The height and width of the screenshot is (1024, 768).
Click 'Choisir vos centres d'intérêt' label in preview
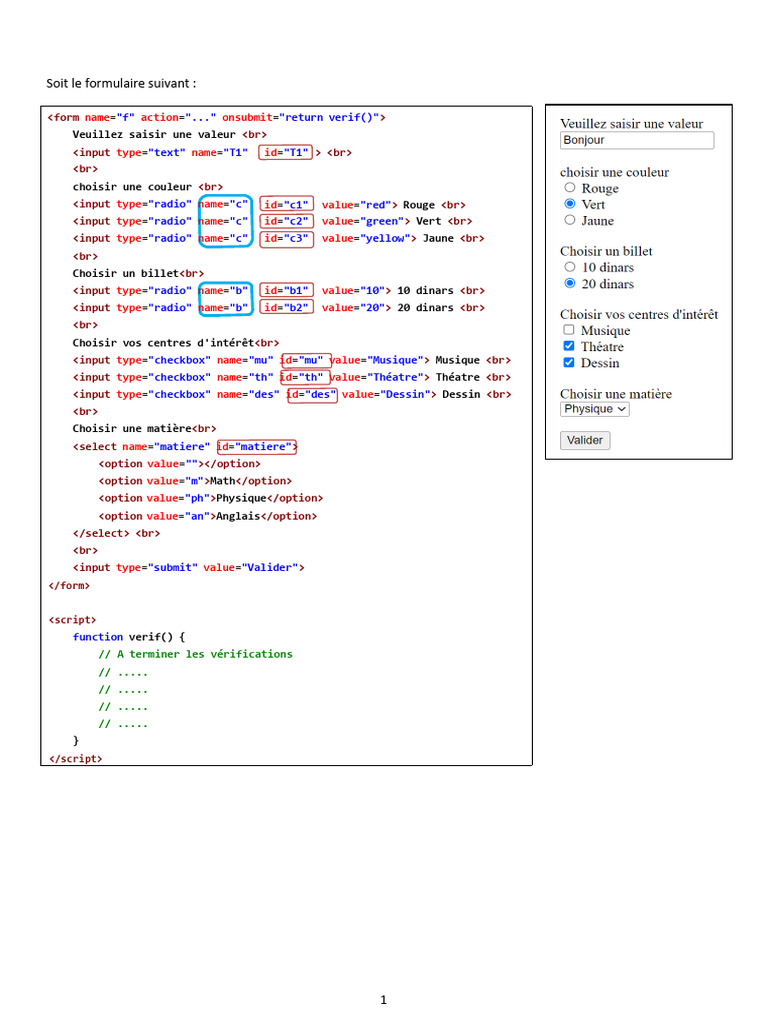[x=639, y=315]
